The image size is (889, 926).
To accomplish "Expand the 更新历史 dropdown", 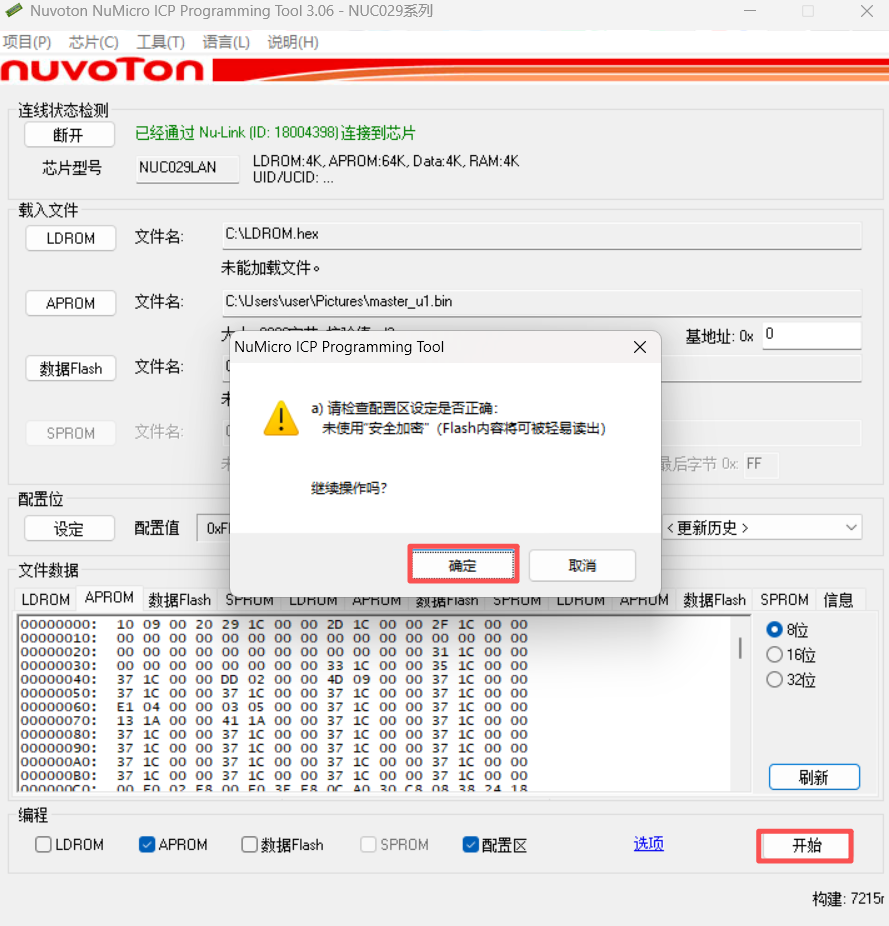I will (x=760, y=527).
